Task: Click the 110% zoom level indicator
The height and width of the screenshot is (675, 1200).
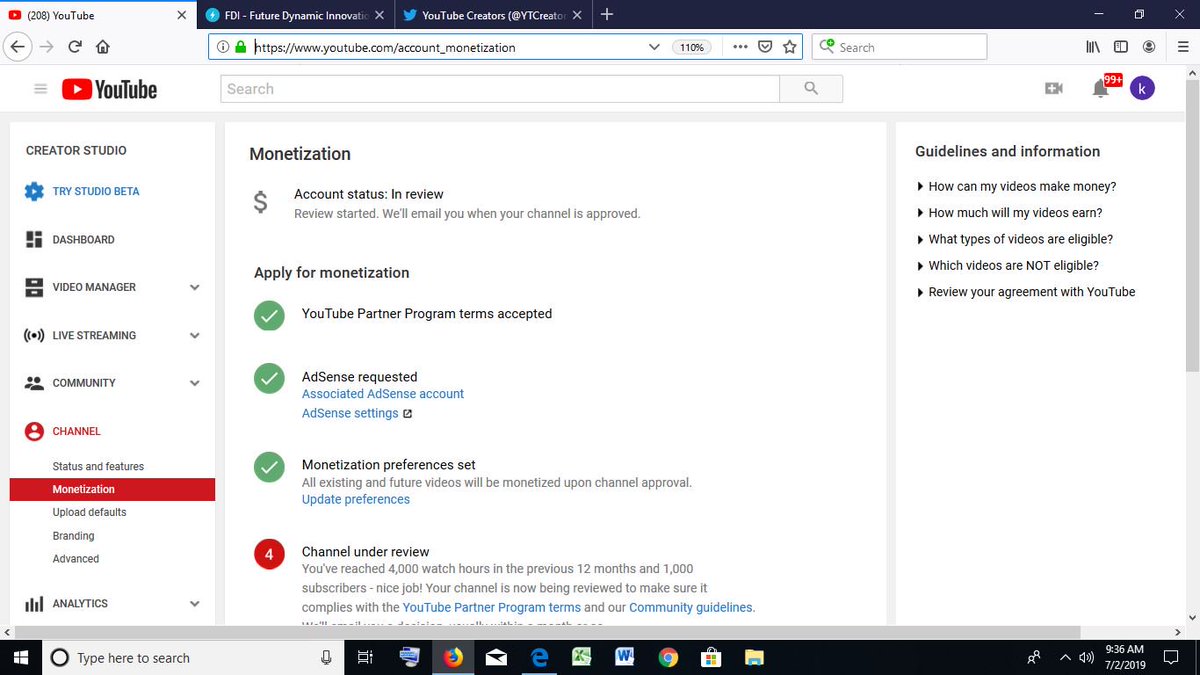Action: pyautogui.click(x=691, y=47)
